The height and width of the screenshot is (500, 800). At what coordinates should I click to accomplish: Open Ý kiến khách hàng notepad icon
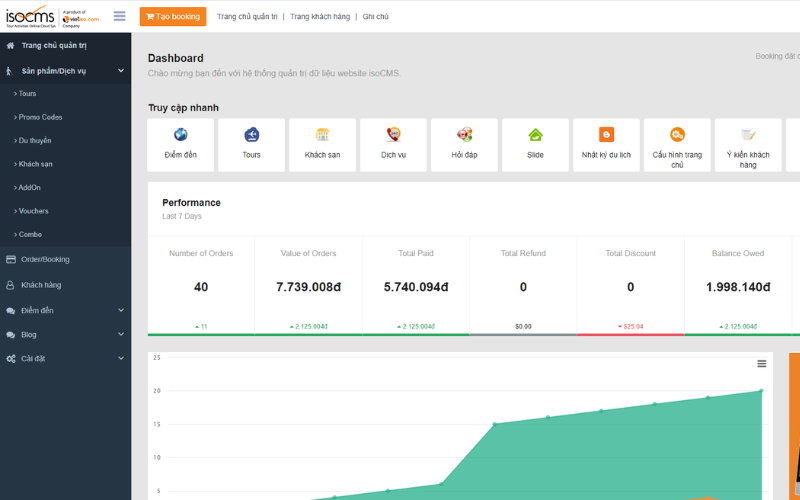click(x=748, y=135)
